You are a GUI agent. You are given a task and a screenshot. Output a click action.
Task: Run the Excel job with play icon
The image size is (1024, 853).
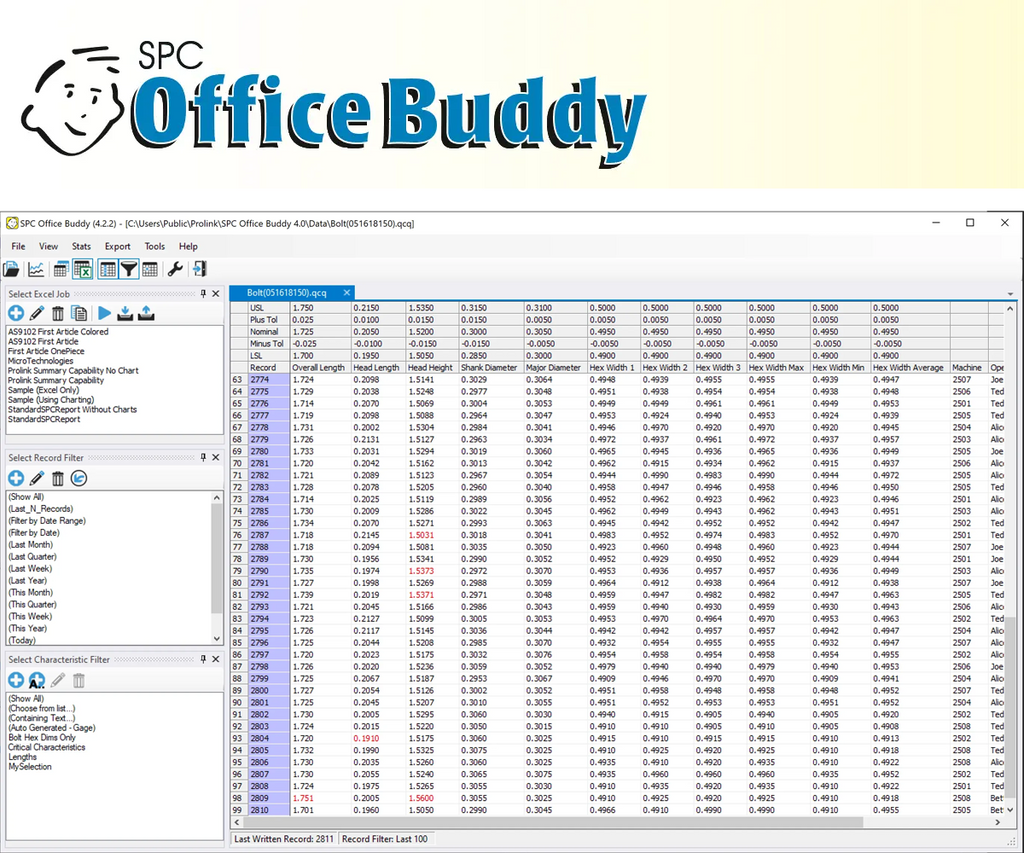click(x=104, y=314)
